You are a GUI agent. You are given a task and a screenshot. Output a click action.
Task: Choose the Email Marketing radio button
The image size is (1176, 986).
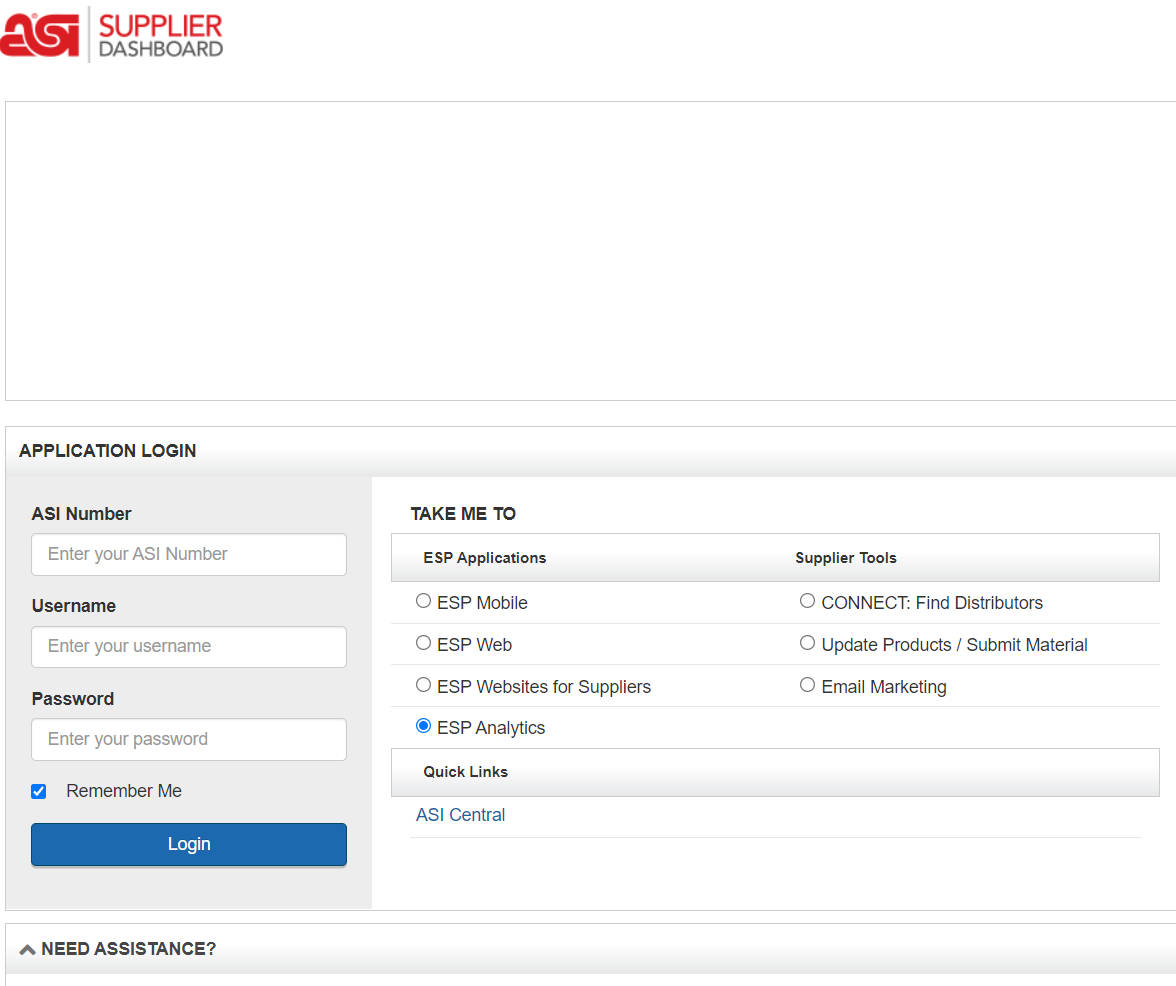pos(807,685)
